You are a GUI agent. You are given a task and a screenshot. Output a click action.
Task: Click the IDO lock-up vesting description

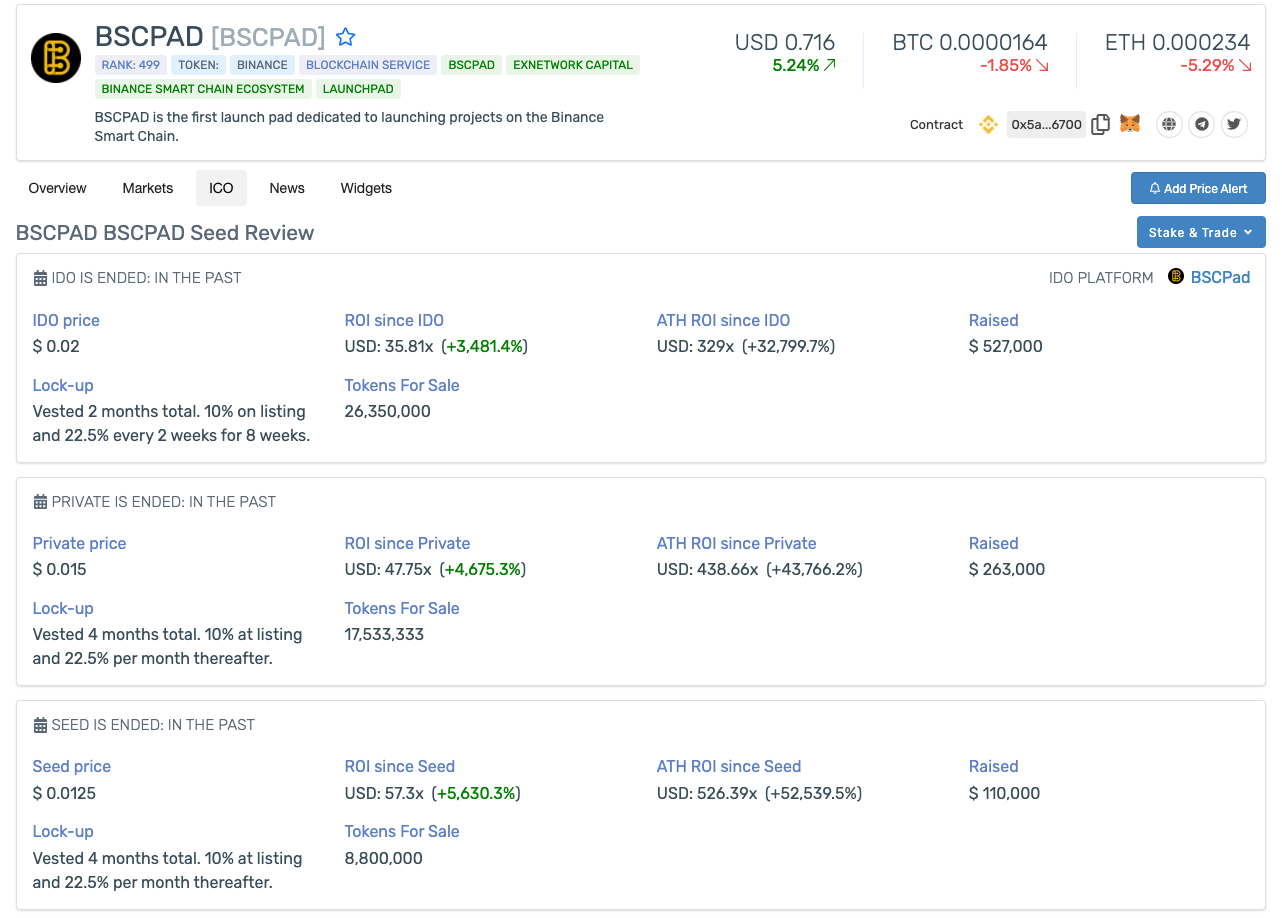(x=171, y=423)
